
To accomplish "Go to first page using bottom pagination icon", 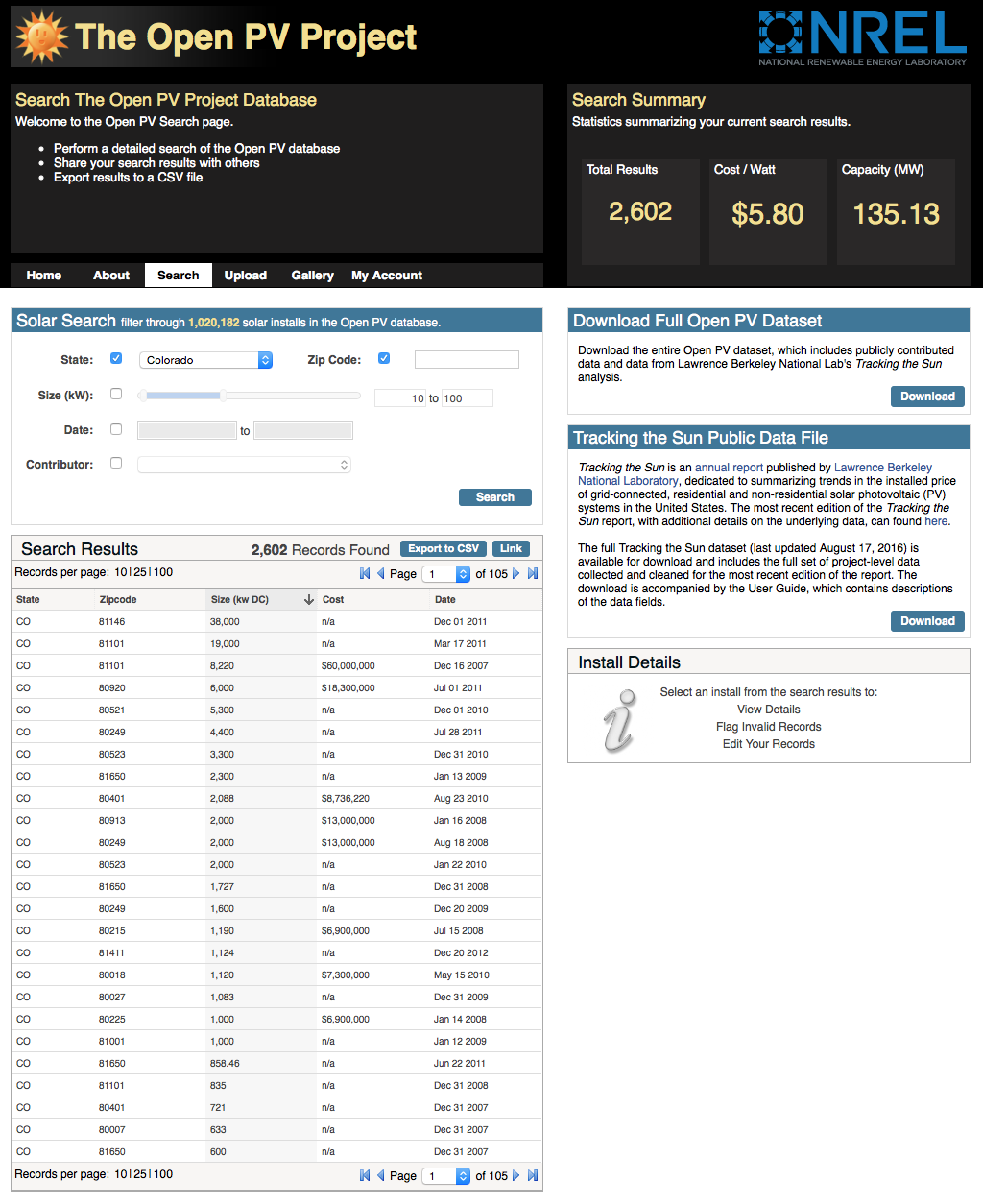I will (365, 1175).
